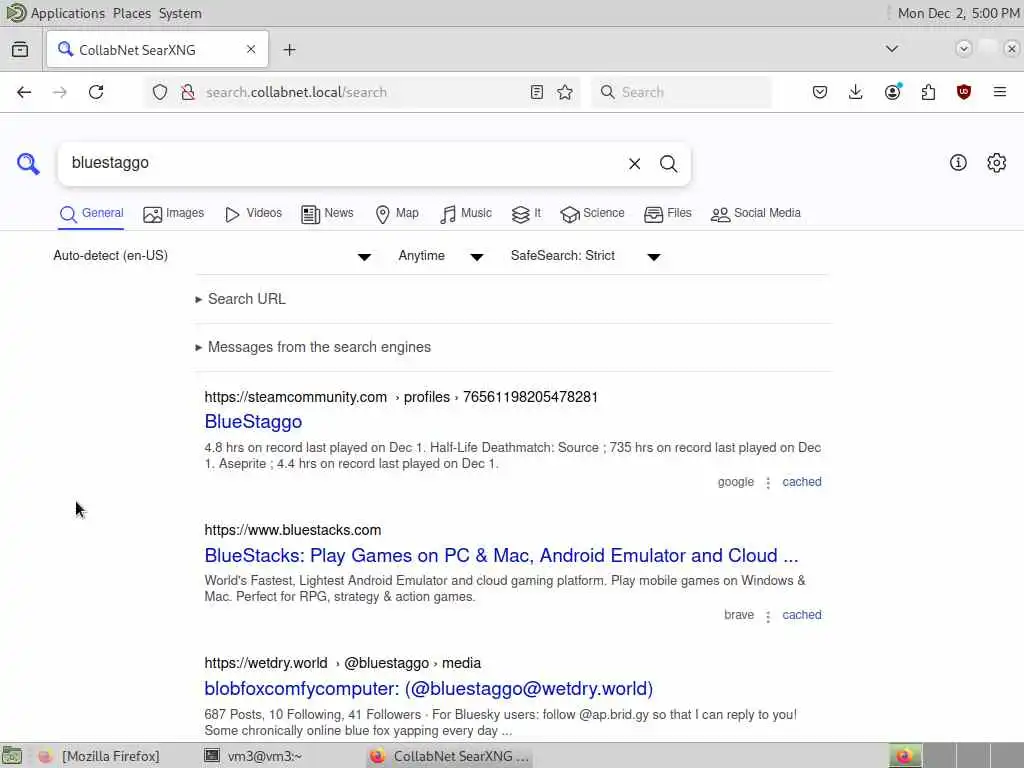1024x768 pixels.
Task: Close the CollabNet SearXNG tab
Action: [251, 50]
